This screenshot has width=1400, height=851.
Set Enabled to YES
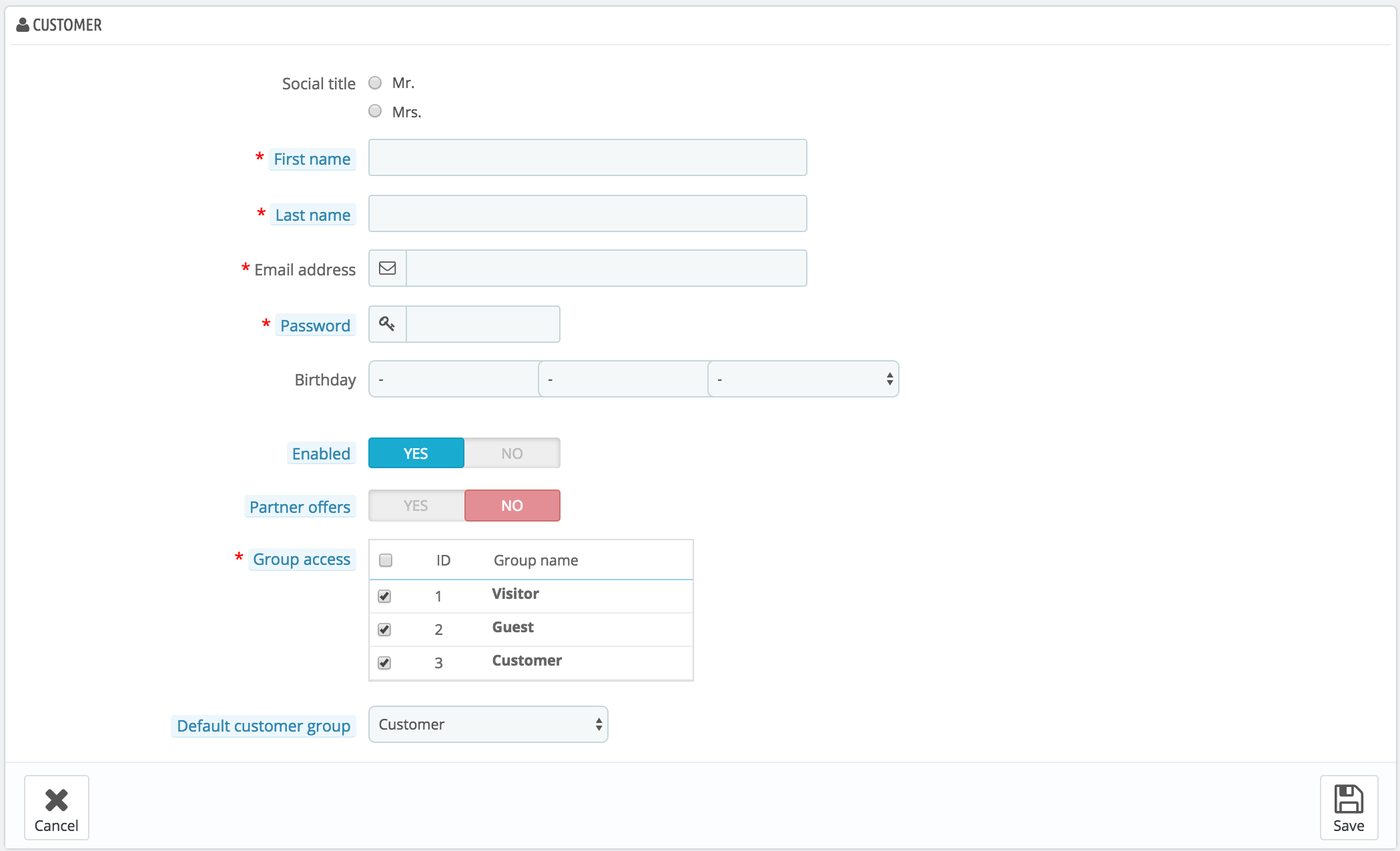pos(416,453)
